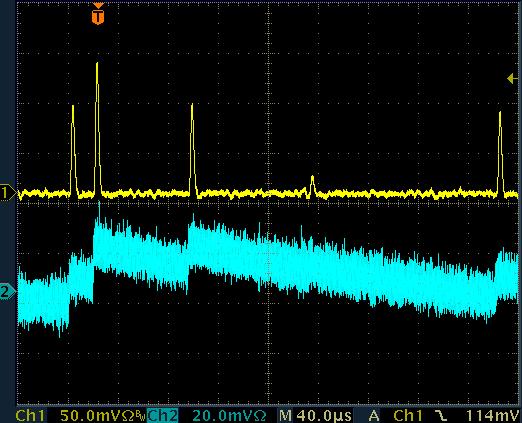Click the falling edge trigger slope icon
Image resolution: width=522 pixels, height=423 pixels.
pos(442,415)
